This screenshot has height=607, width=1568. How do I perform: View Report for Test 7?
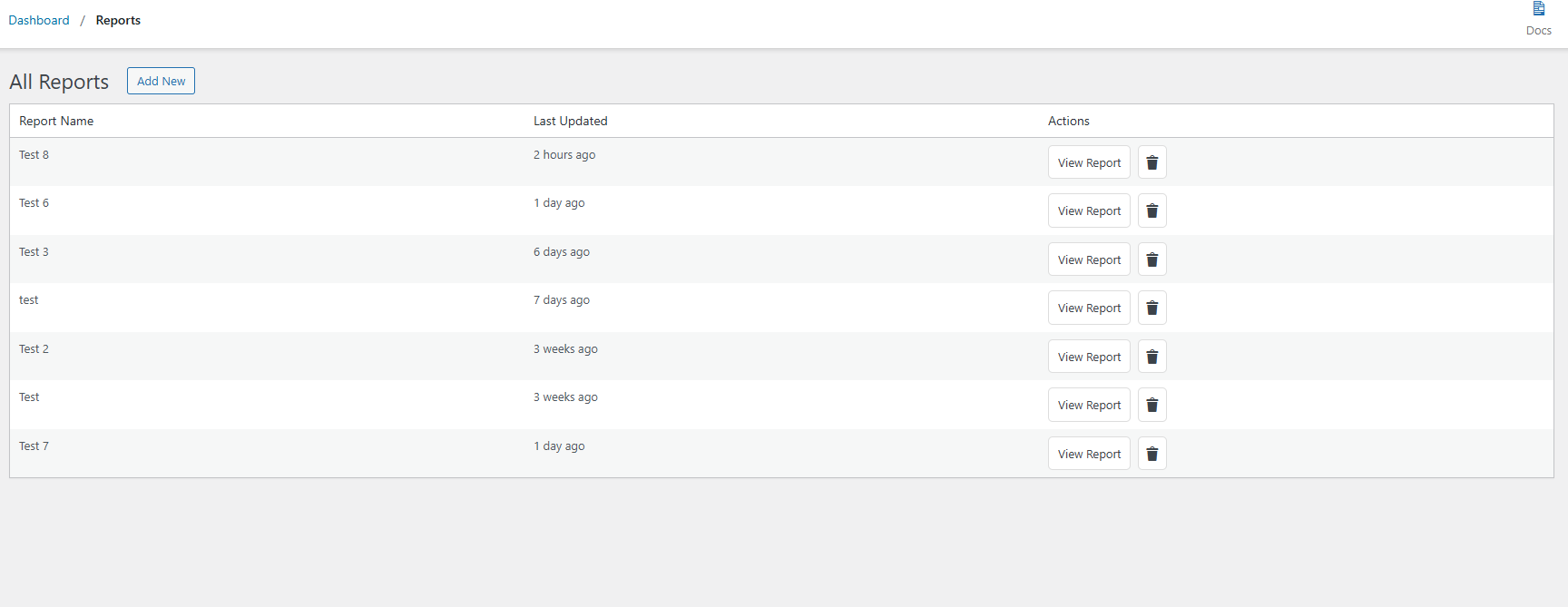[1089, 454]
